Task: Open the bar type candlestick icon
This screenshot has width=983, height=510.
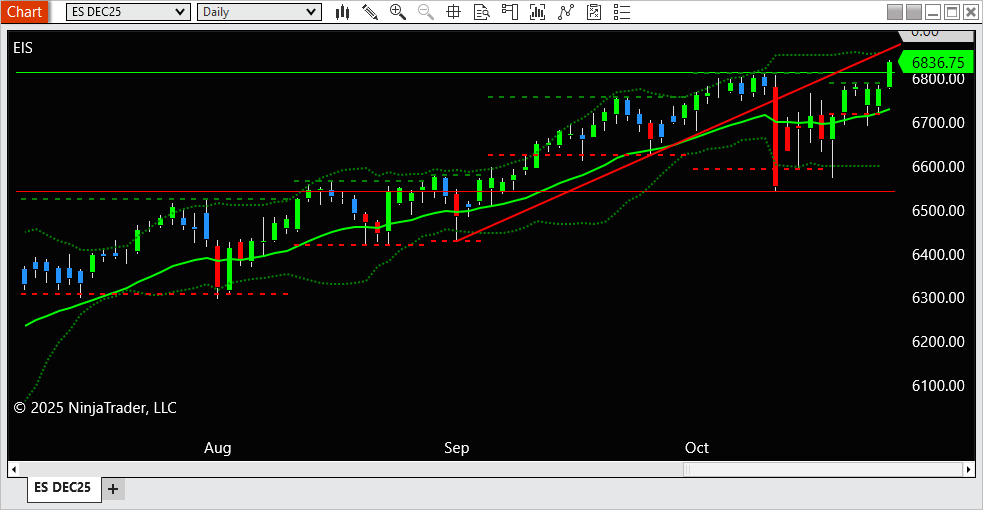Action: tap(342, 12)
